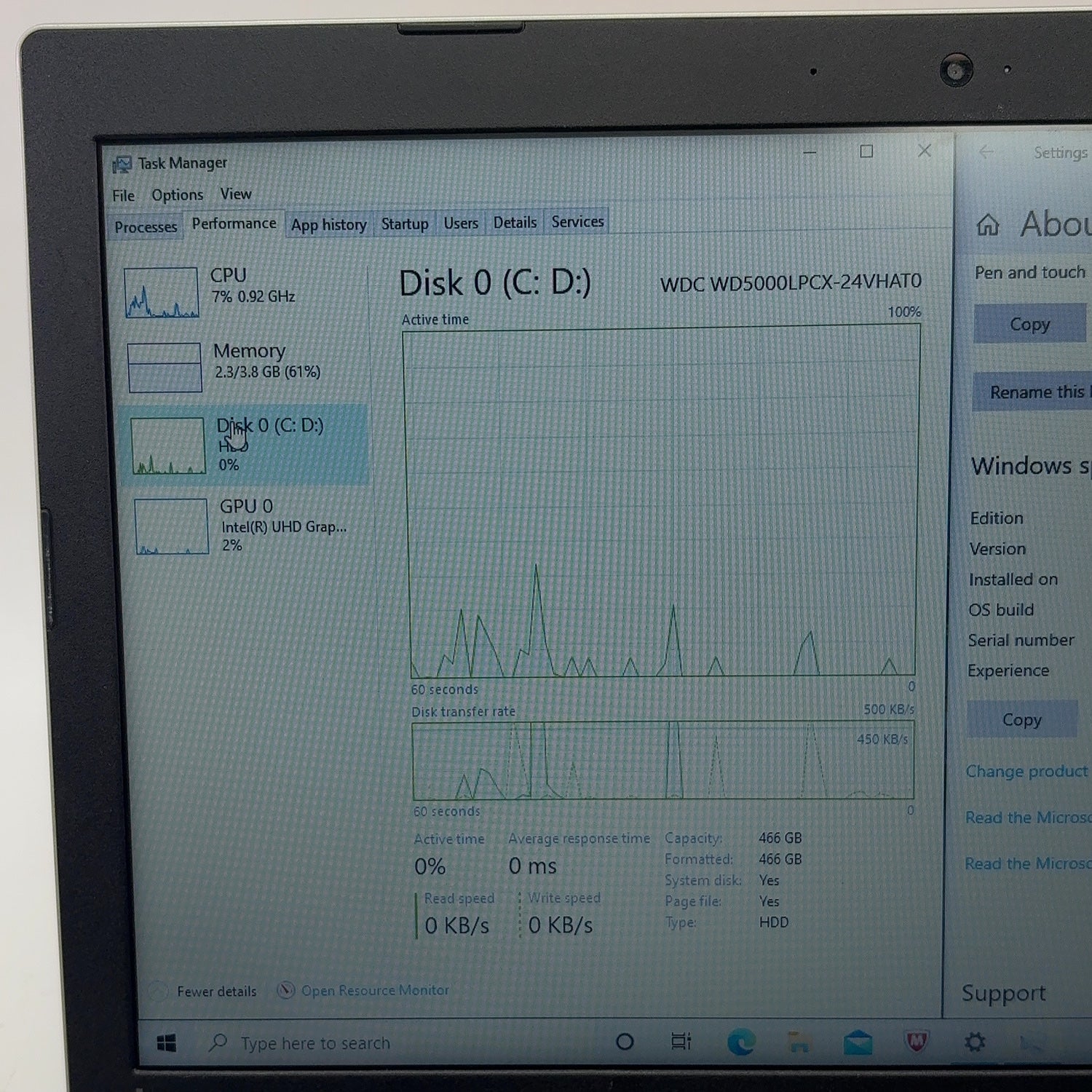Switch to the Processes tab
The height and width of the screenshot is (1092, 1092).
(x=146, y=227)
